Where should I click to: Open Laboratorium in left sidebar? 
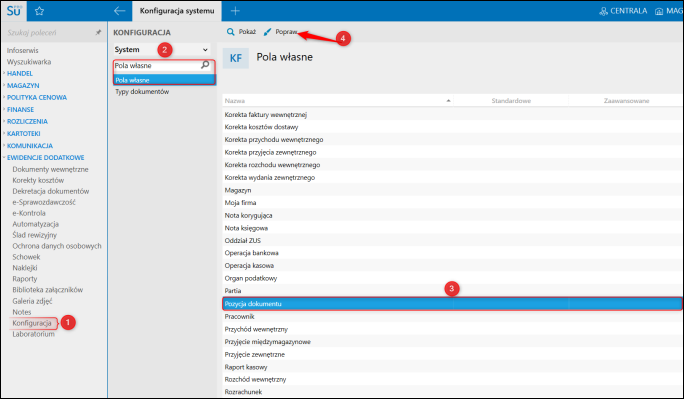34,334
